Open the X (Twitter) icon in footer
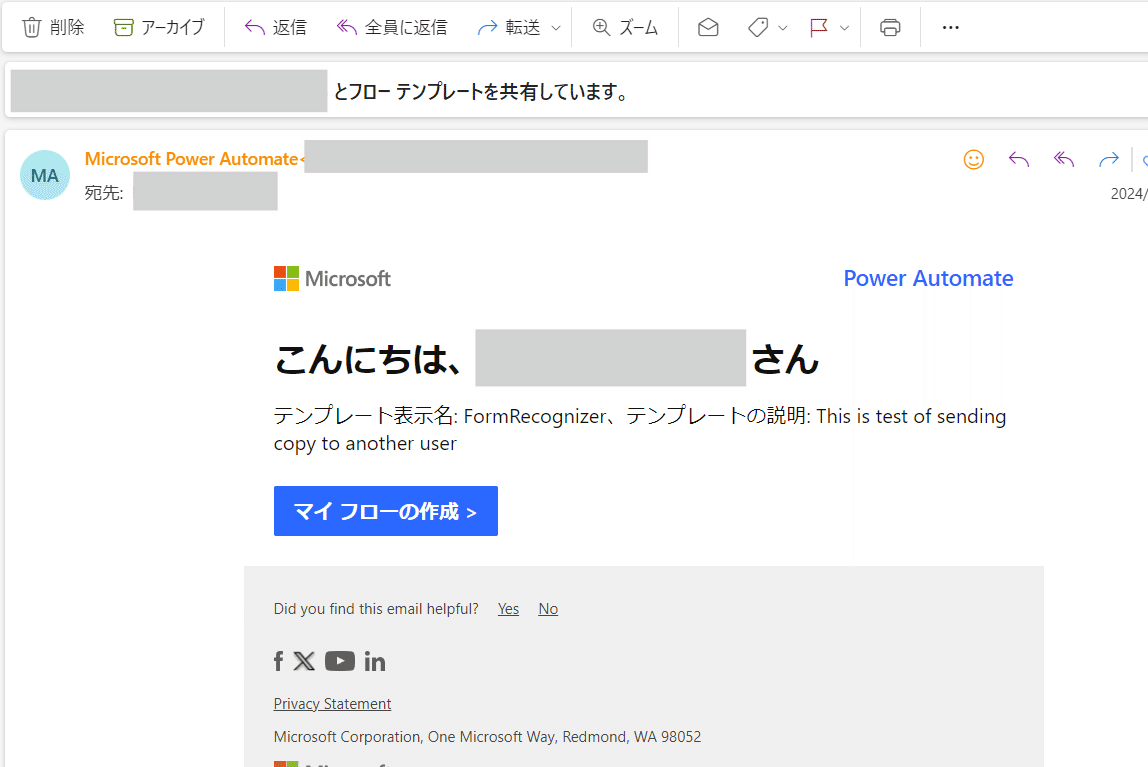The image size is (1148, 767). [x=304, y=662]
